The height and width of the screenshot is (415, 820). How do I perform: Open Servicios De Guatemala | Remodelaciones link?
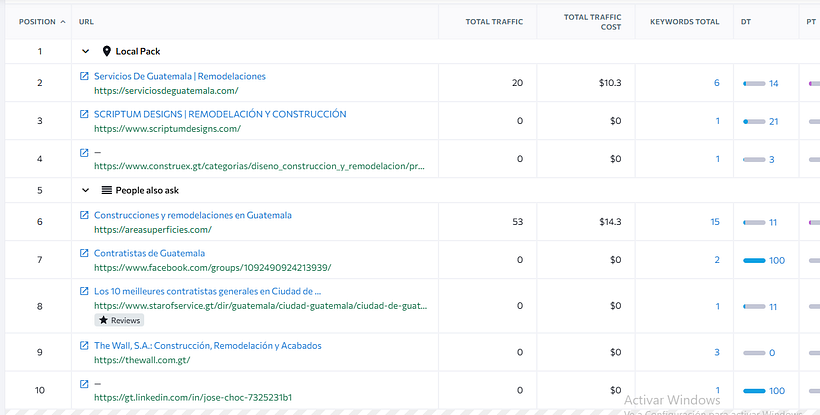click(179, 76)
